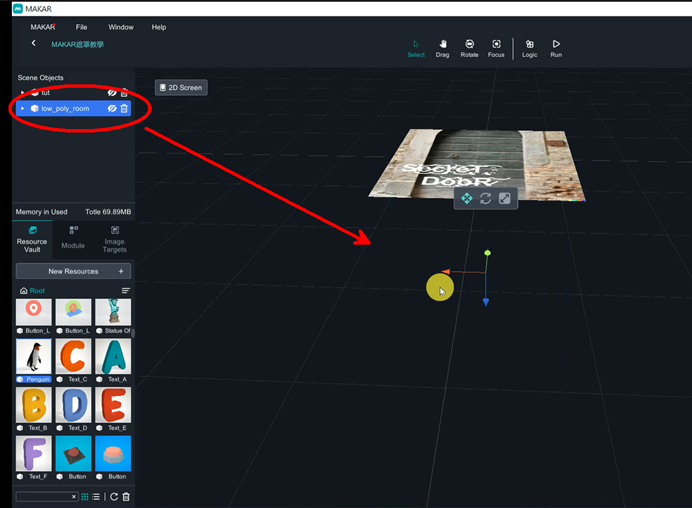Activate the Rotate view tool
This screenshot has height=508, width=692.
click(469, 48)
